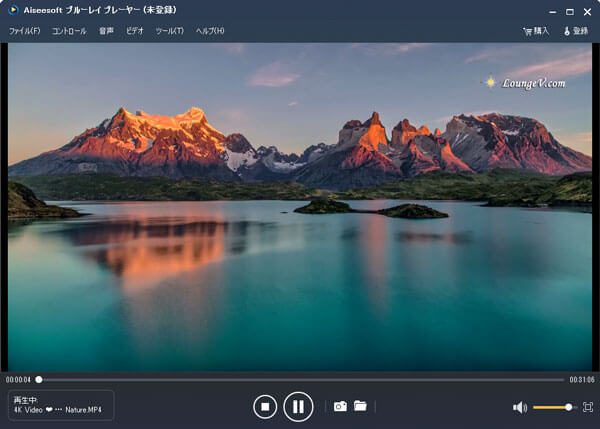The image size is (600, 429).
Task: Open the snapshot folder icon
Action: pyautogui.click(x=360, y=406)
